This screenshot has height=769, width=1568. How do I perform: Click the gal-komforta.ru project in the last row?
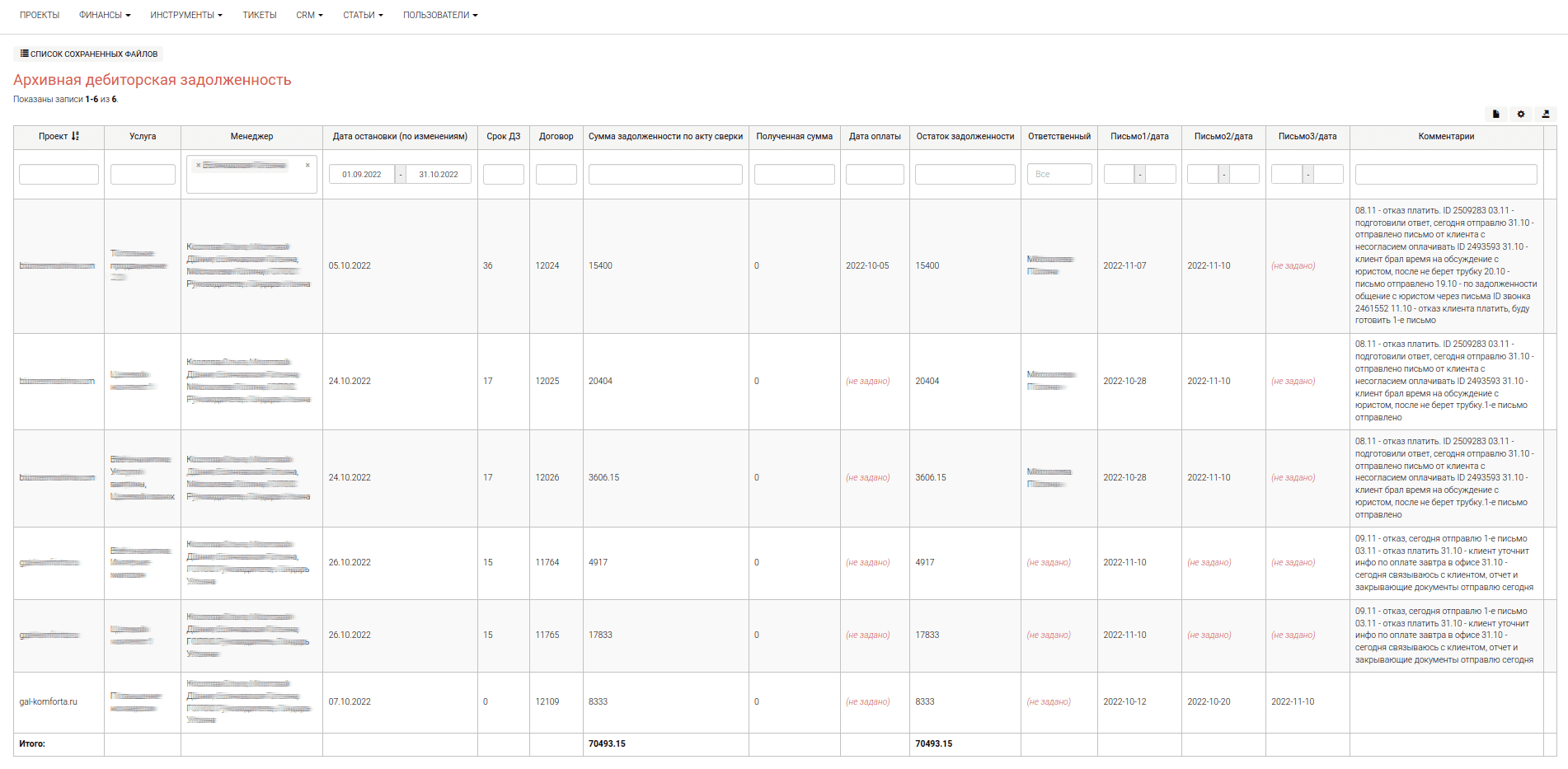[x=48, y=702]
